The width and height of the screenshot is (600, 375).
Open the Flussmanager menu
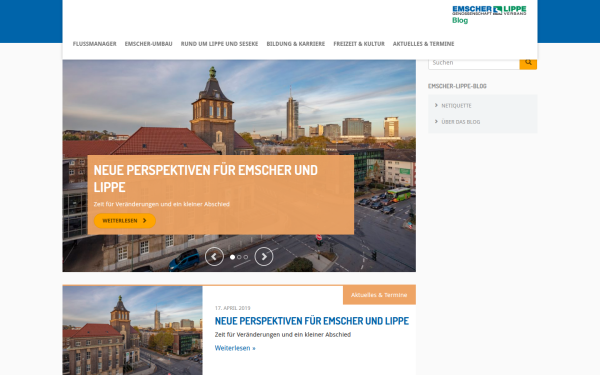click(95, 44)
